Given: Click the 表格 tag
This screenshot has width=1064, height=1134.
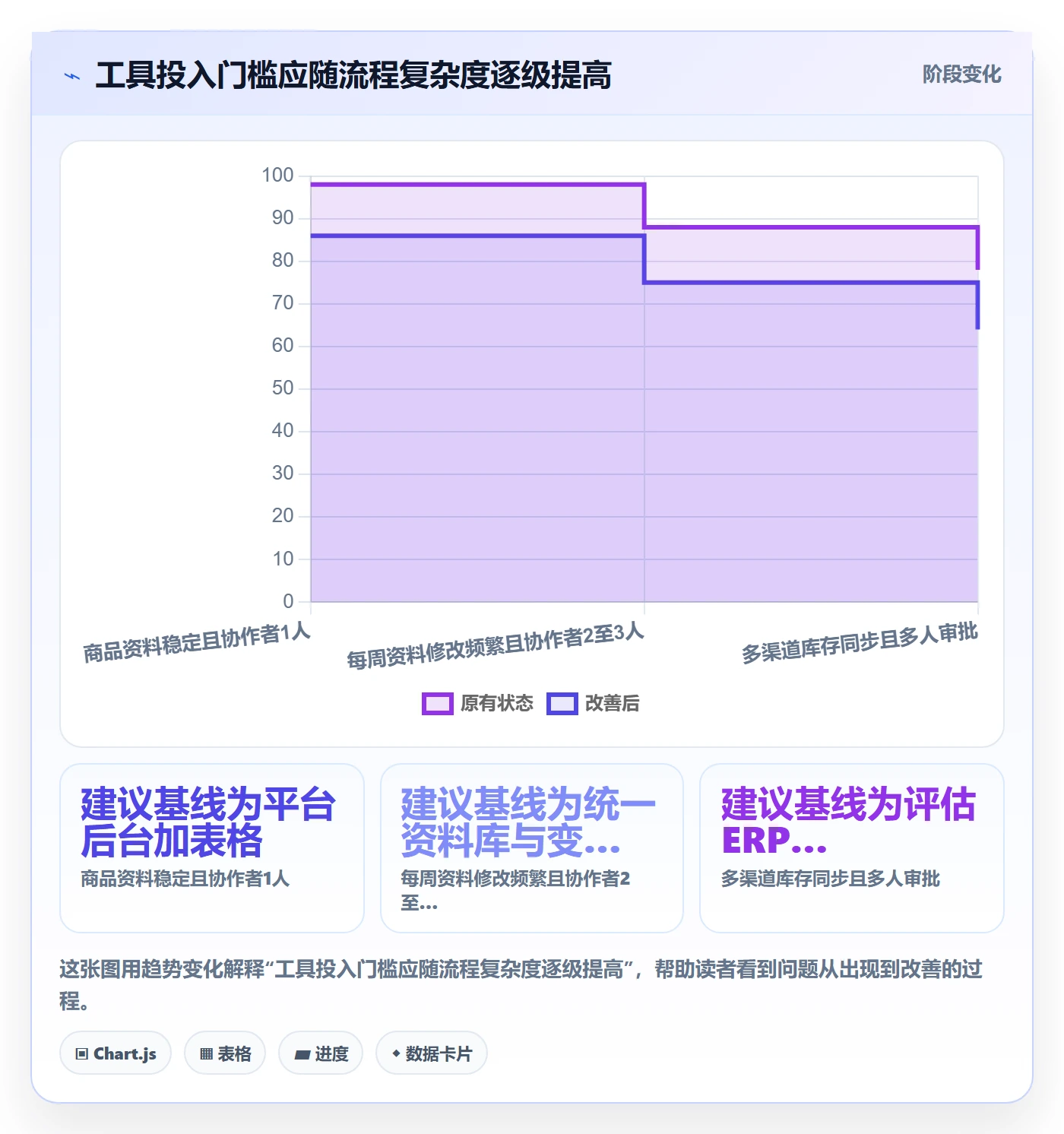Looking at the screenshot, I should 225,1053.
